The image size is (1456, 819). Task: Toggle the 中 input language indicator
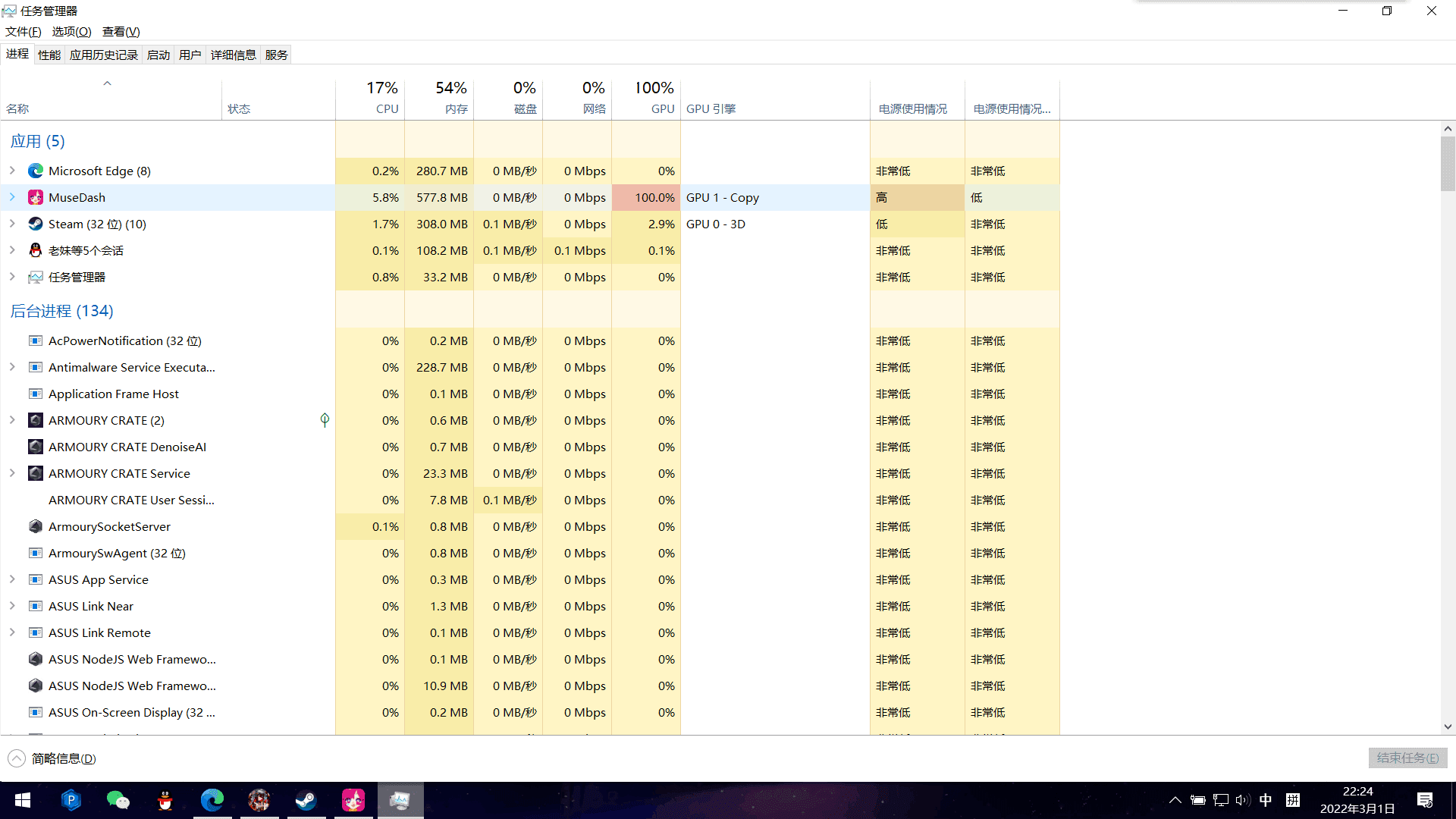pos(1266,800)
